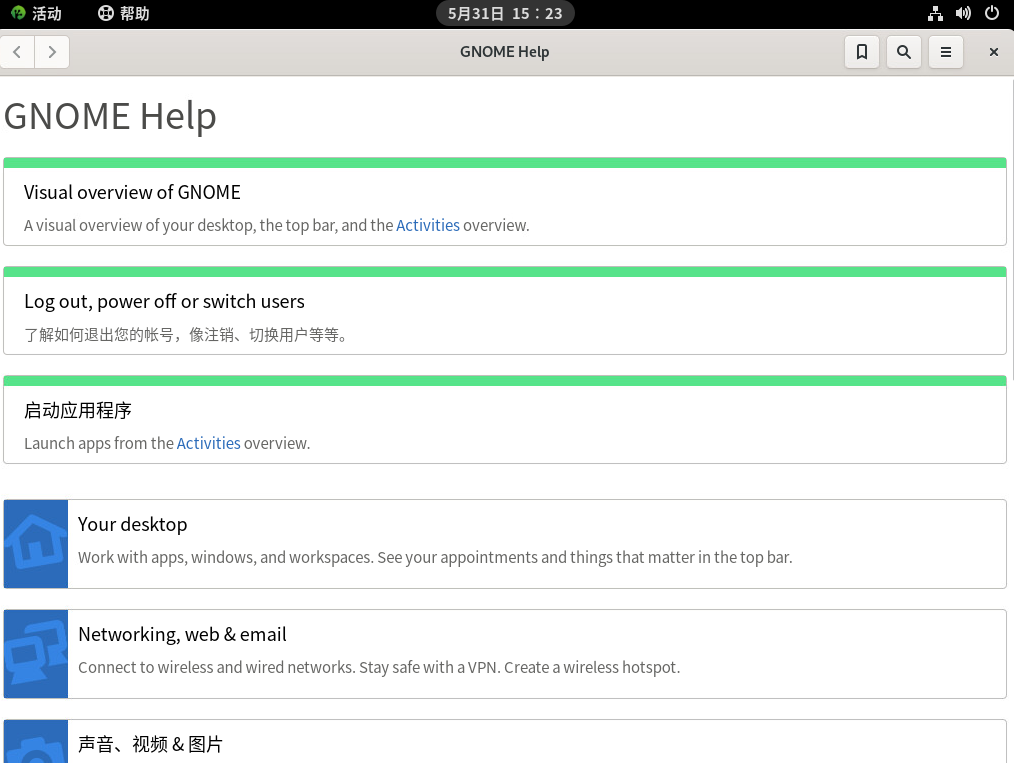The height and width of the screenshot is (763, 1014).
Task: Click the forward navigation arrow
Action: point(52,52)
